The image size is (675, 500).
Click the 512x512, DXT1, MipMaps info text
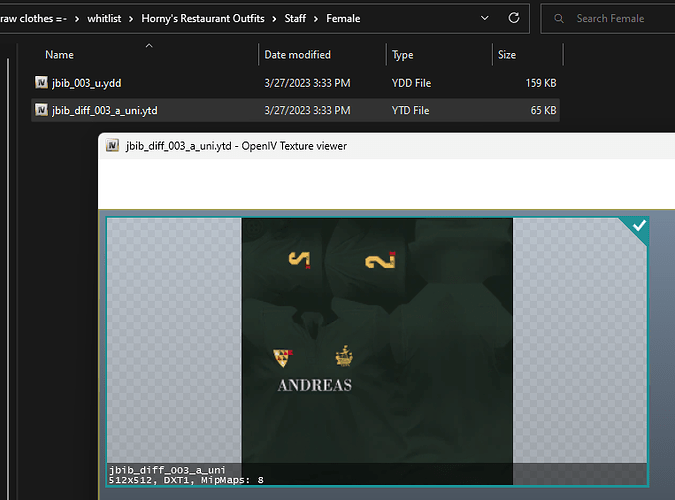186,480
